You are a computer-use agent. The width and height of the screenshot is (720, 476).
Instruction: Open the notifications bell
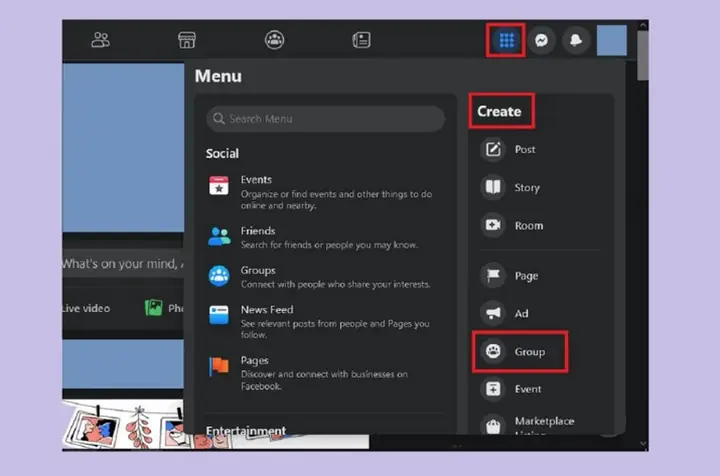click(x=576, y=40)
